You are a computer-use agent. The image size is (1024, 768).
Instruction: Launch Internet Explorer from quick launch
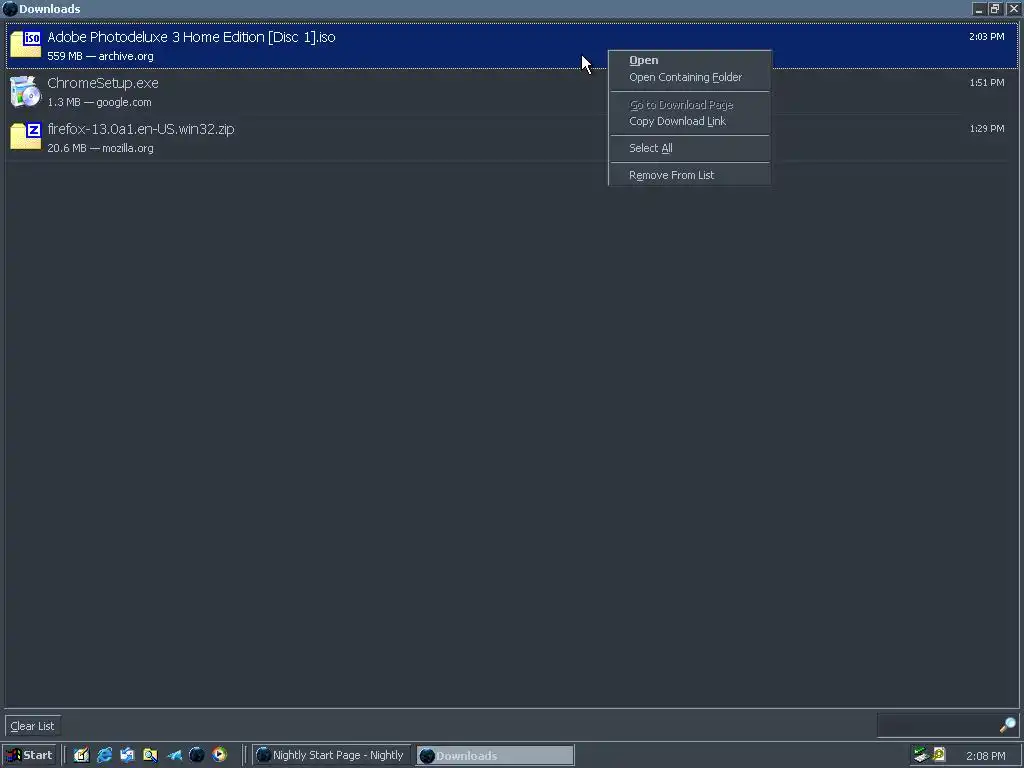[104, 755]
